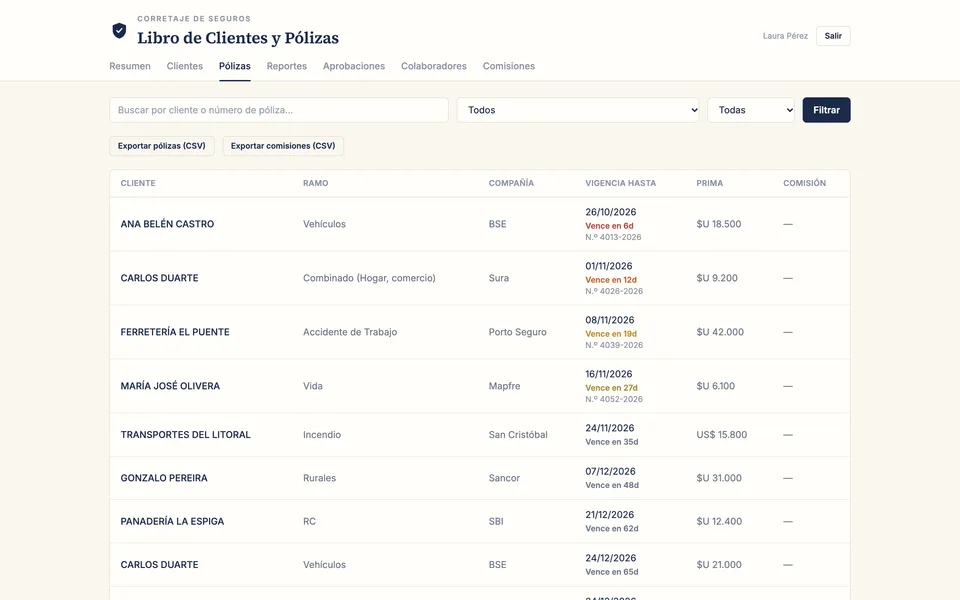
Task: Click the 'Vence en 6d' warning
Action: click(x=609, y=226)
